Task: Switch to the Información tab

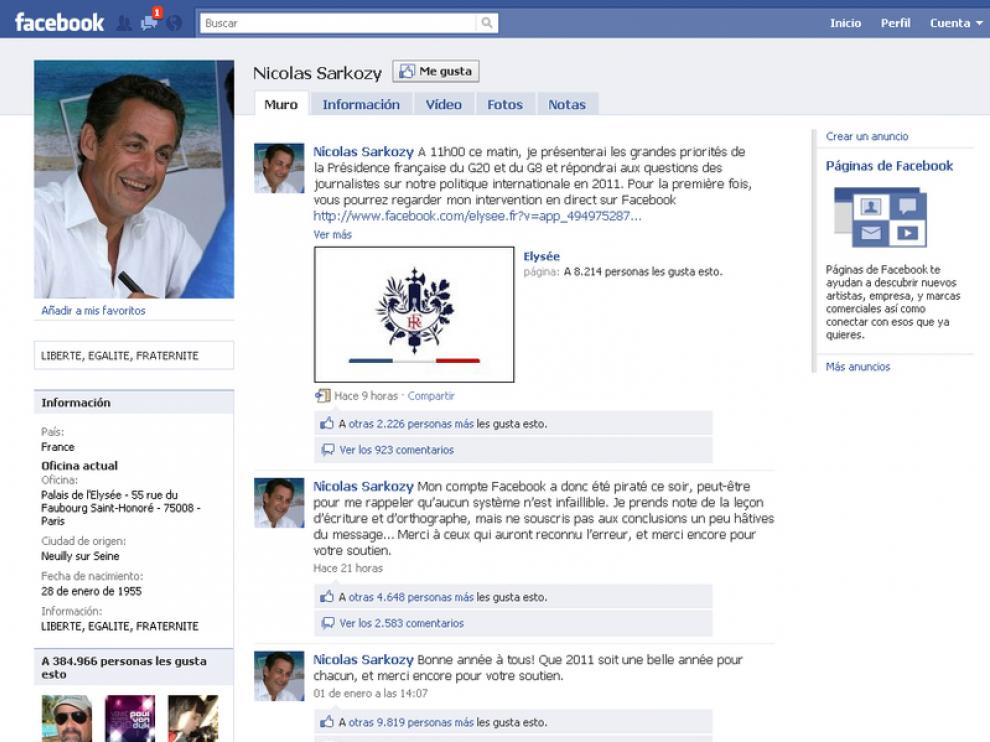Action: coord(361,104)
